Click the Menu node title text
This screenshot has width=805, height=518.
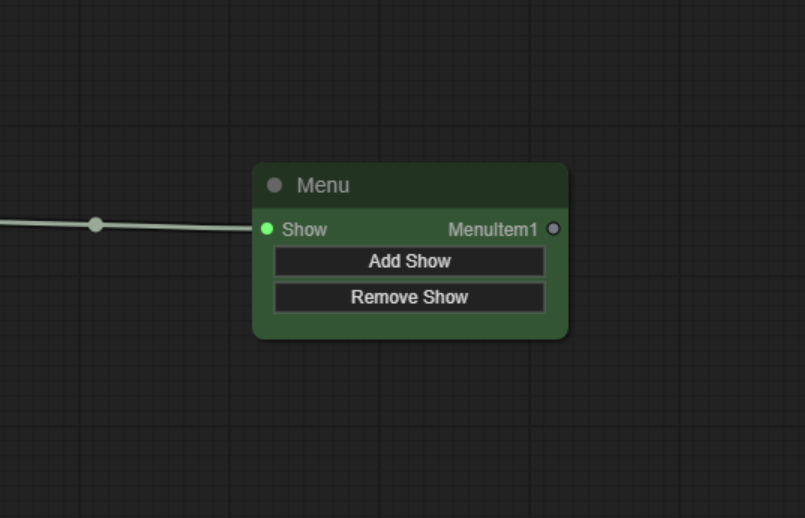pos(323,185)
